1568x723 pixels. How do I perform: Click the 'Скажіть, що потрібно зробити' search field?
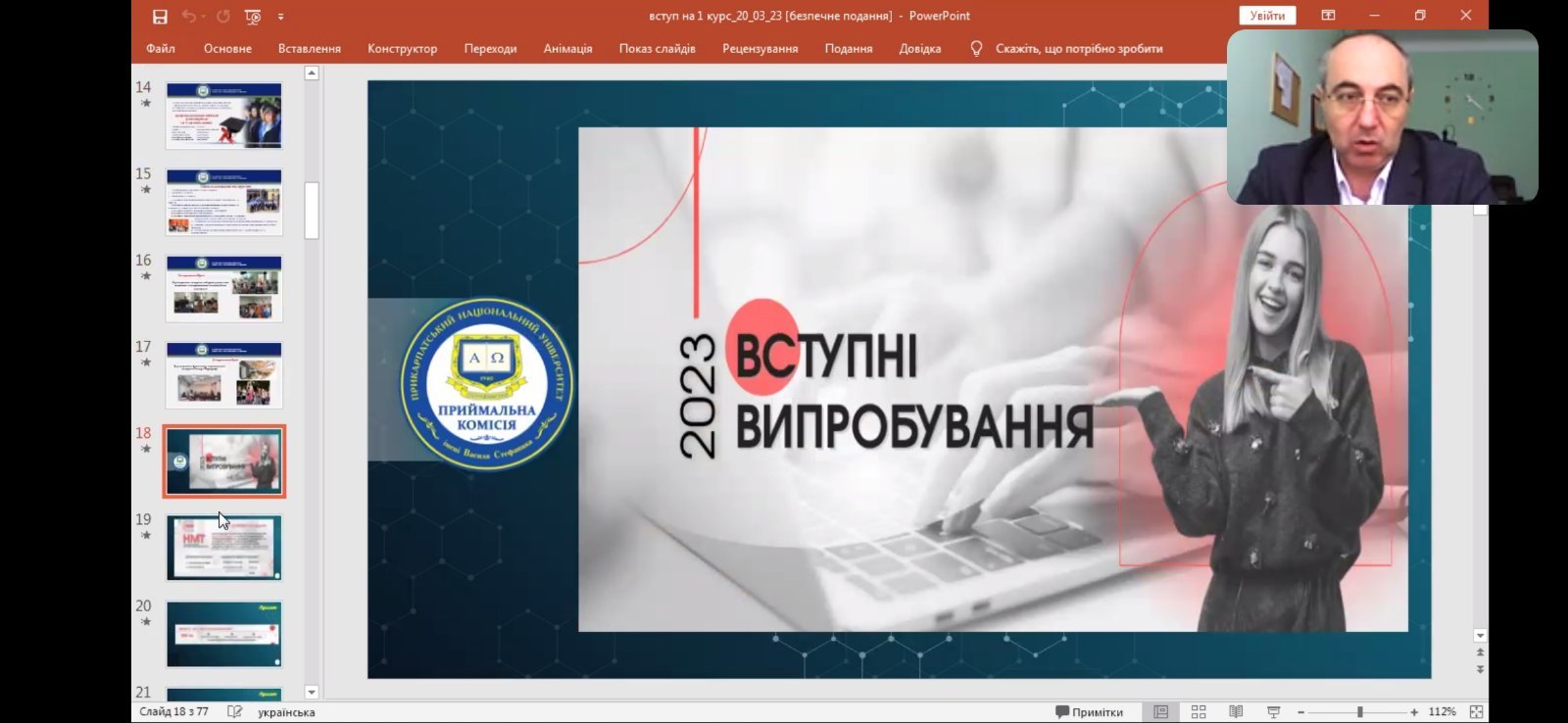(1078, 49)
